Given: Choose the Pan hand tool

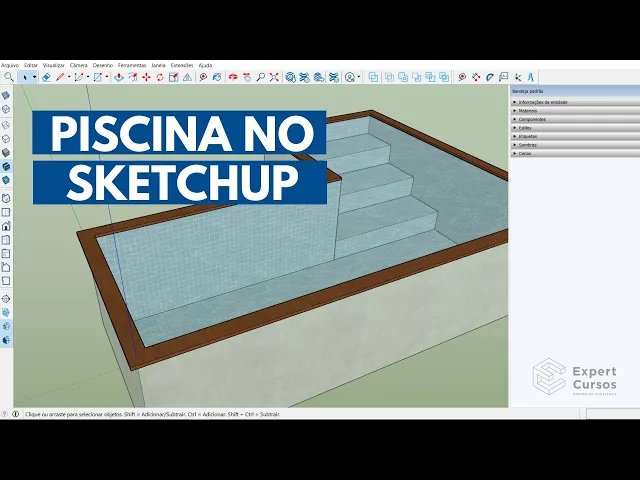Looking at the screenshot, I should 247,77.
